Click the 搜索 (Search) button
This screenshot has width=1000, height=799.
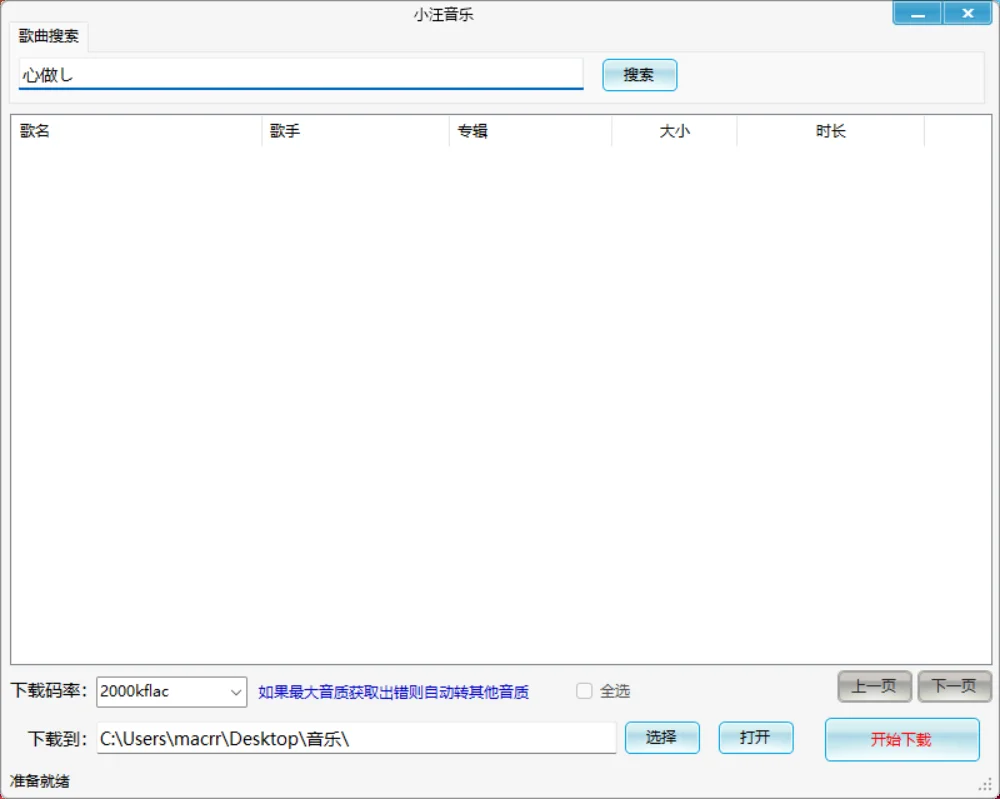[639, 74]
